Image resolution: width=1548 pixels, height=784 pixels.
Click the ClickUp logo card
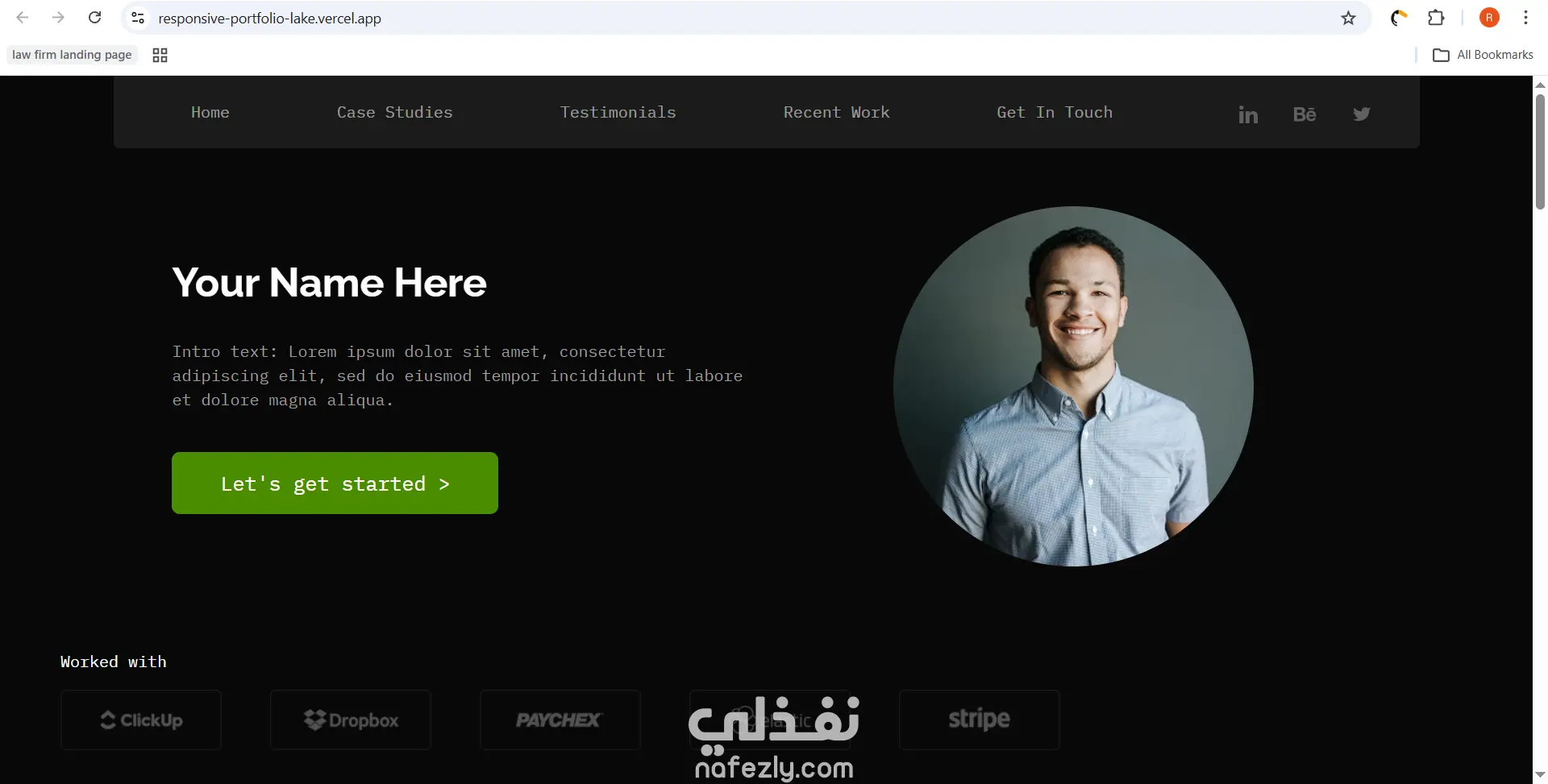coord(141,720)
